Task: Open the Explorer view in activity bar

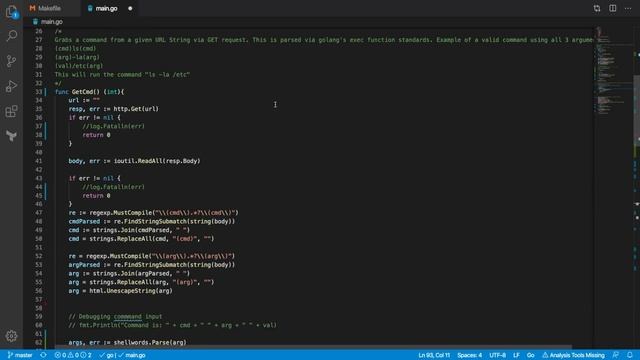Action: pyautogui.click(x=11, y=11)
